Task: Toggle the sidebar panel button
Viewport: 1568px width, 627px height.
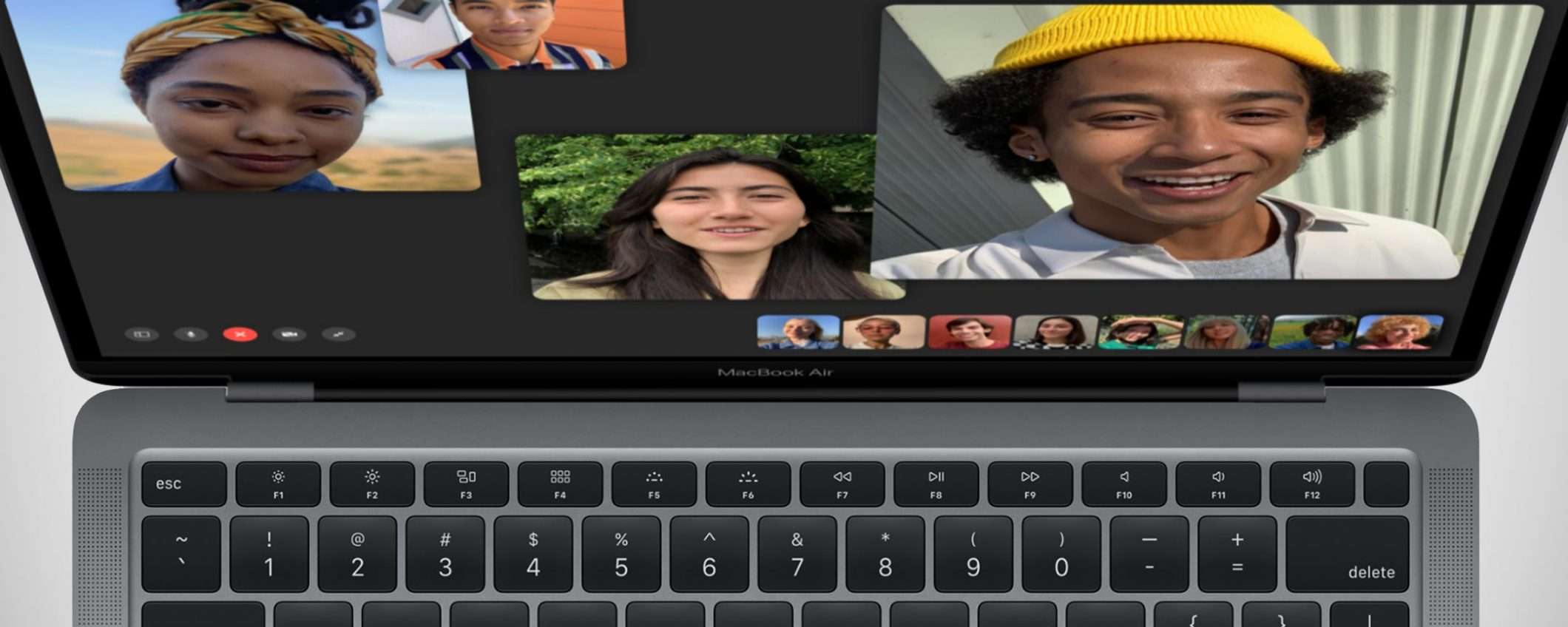Action: [x=141, y=334]
